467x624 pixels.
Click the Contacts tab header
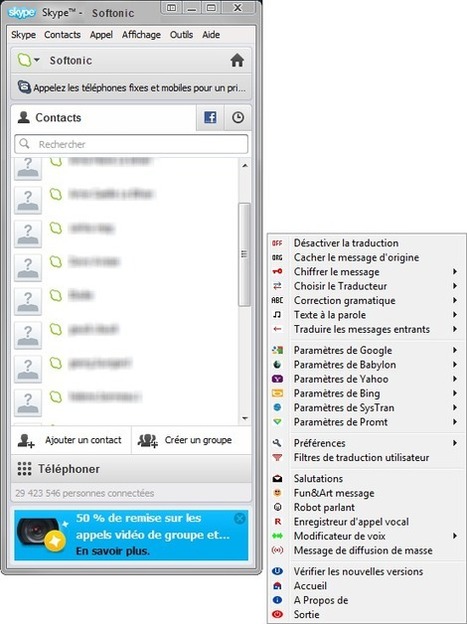coord(104,117)
